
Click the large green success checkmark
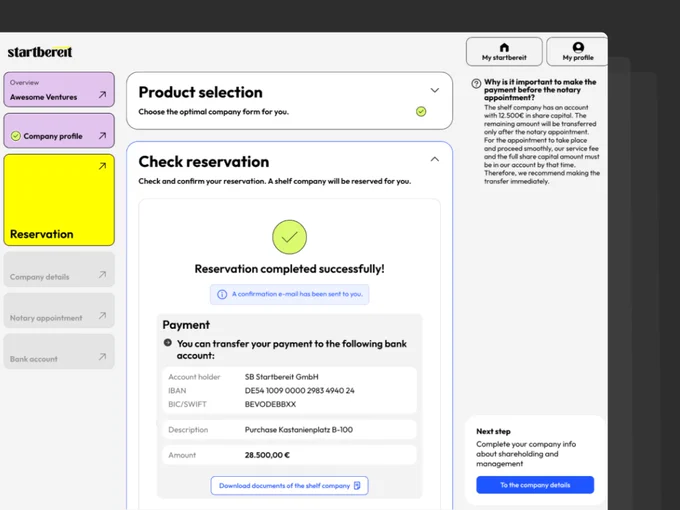(289, 237)
